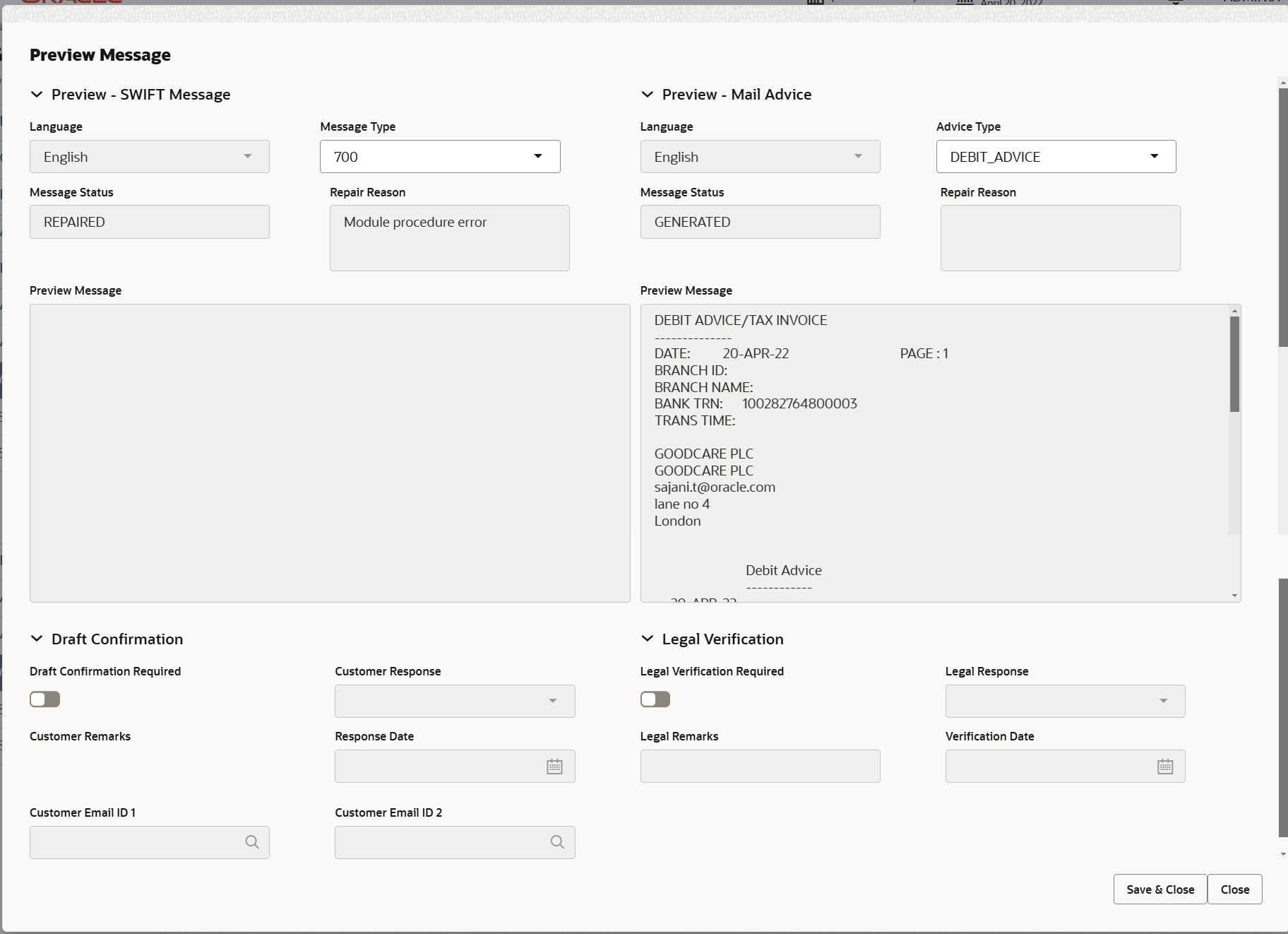This screenshot has height=934, width=1288.
Task: Expand the Legal Response dropdown
Action: pyautogui.click(x=1065, y=701)
